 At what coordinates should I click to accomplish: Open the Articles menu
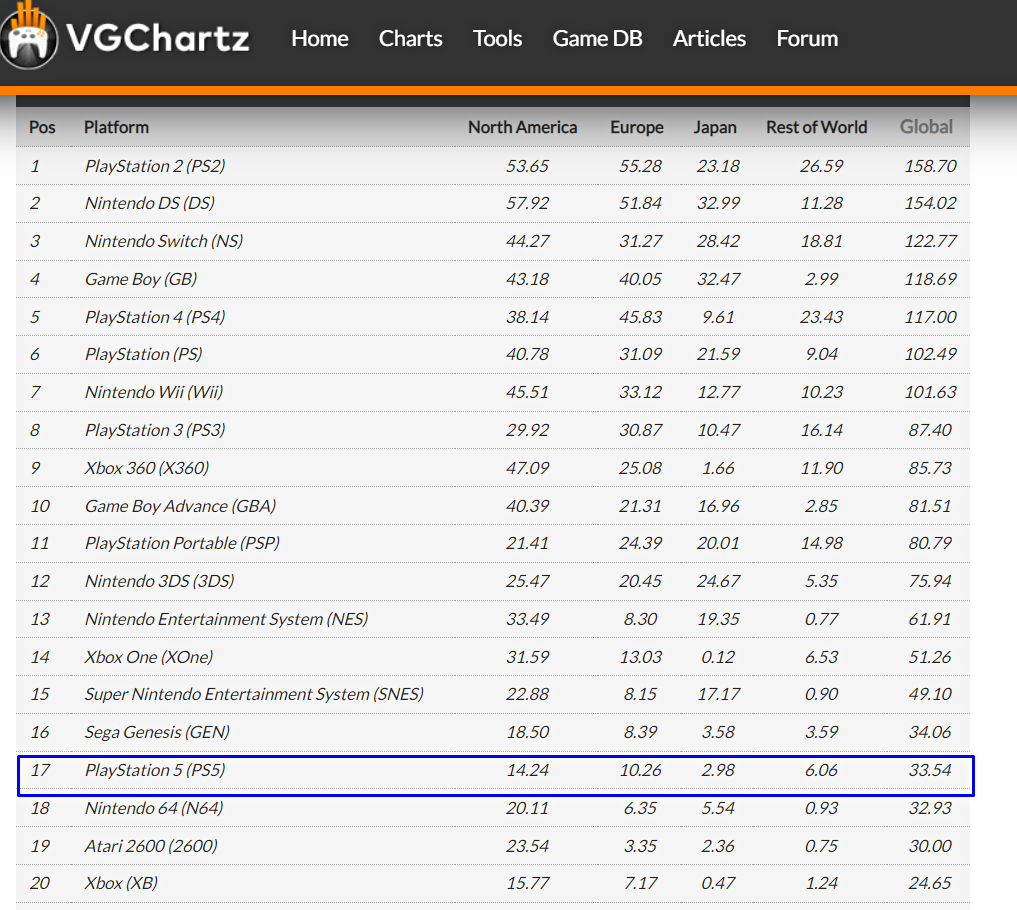click(x=710, y=38)
